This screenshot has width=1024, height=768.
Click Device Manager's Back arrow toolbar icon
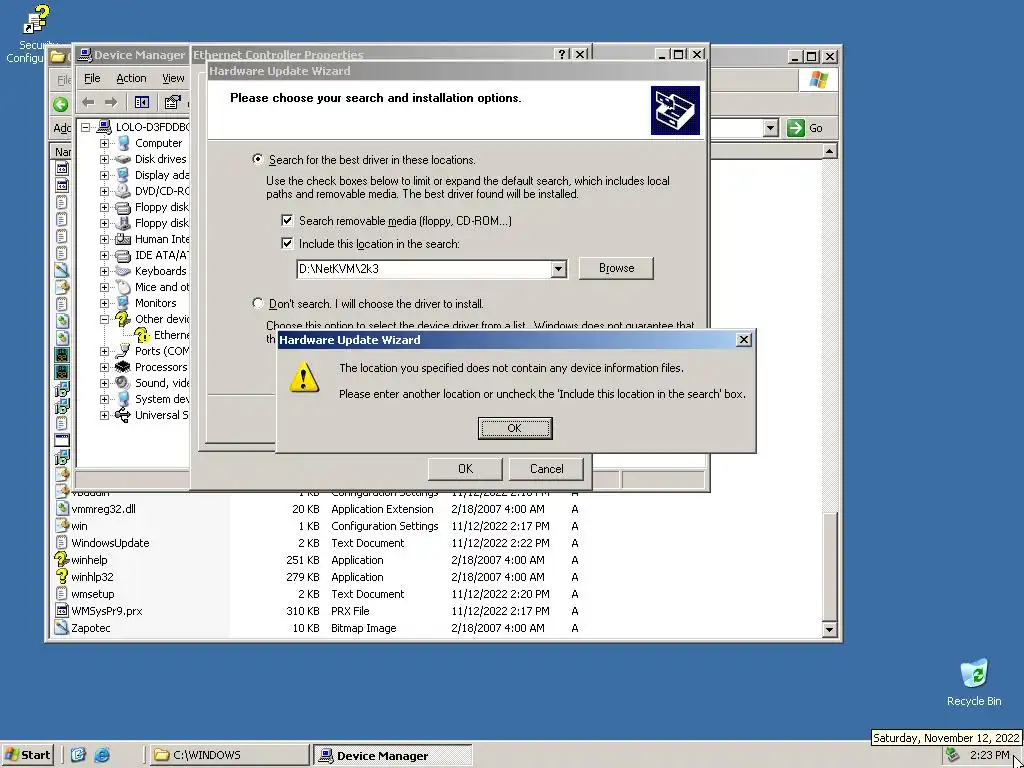click(88, 103)
